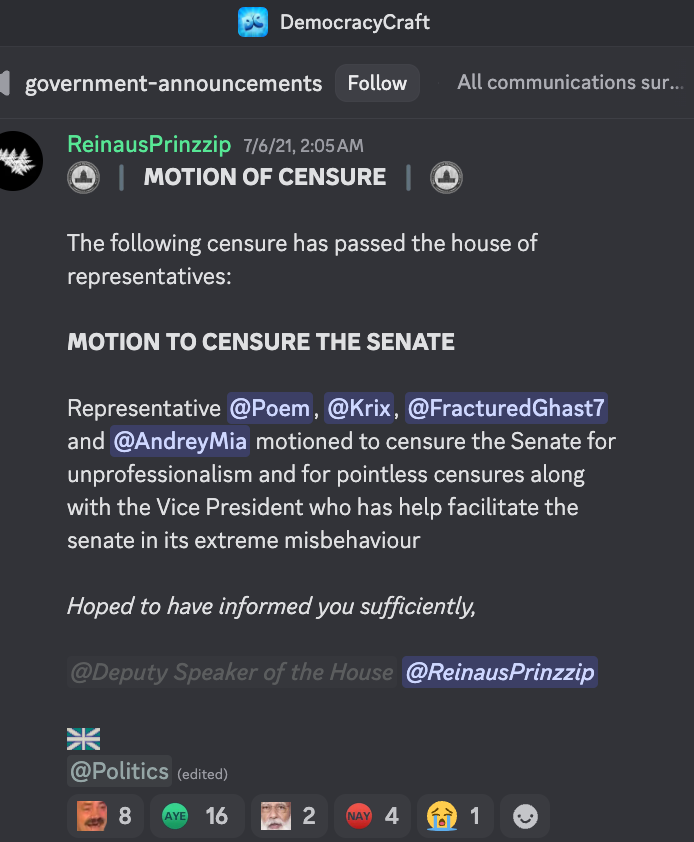Click the @Politics role mention

tap(119, 771)
